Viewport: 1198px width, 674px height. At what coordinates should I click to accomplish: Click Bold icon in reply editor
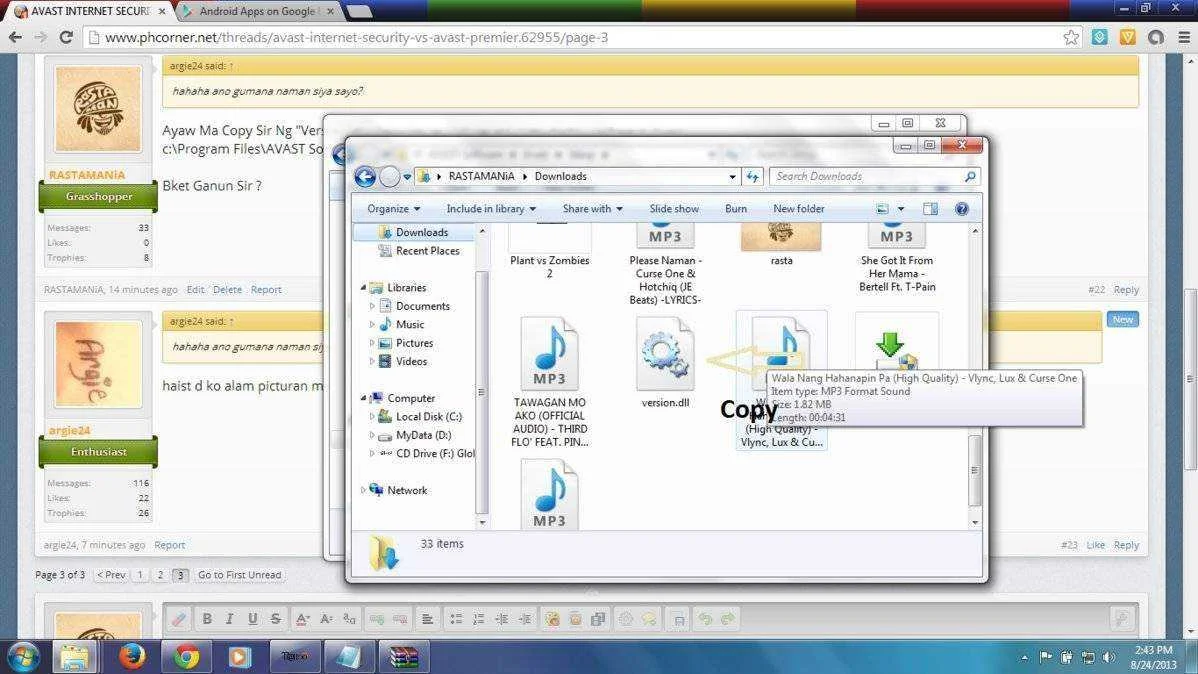pos(207,619)
